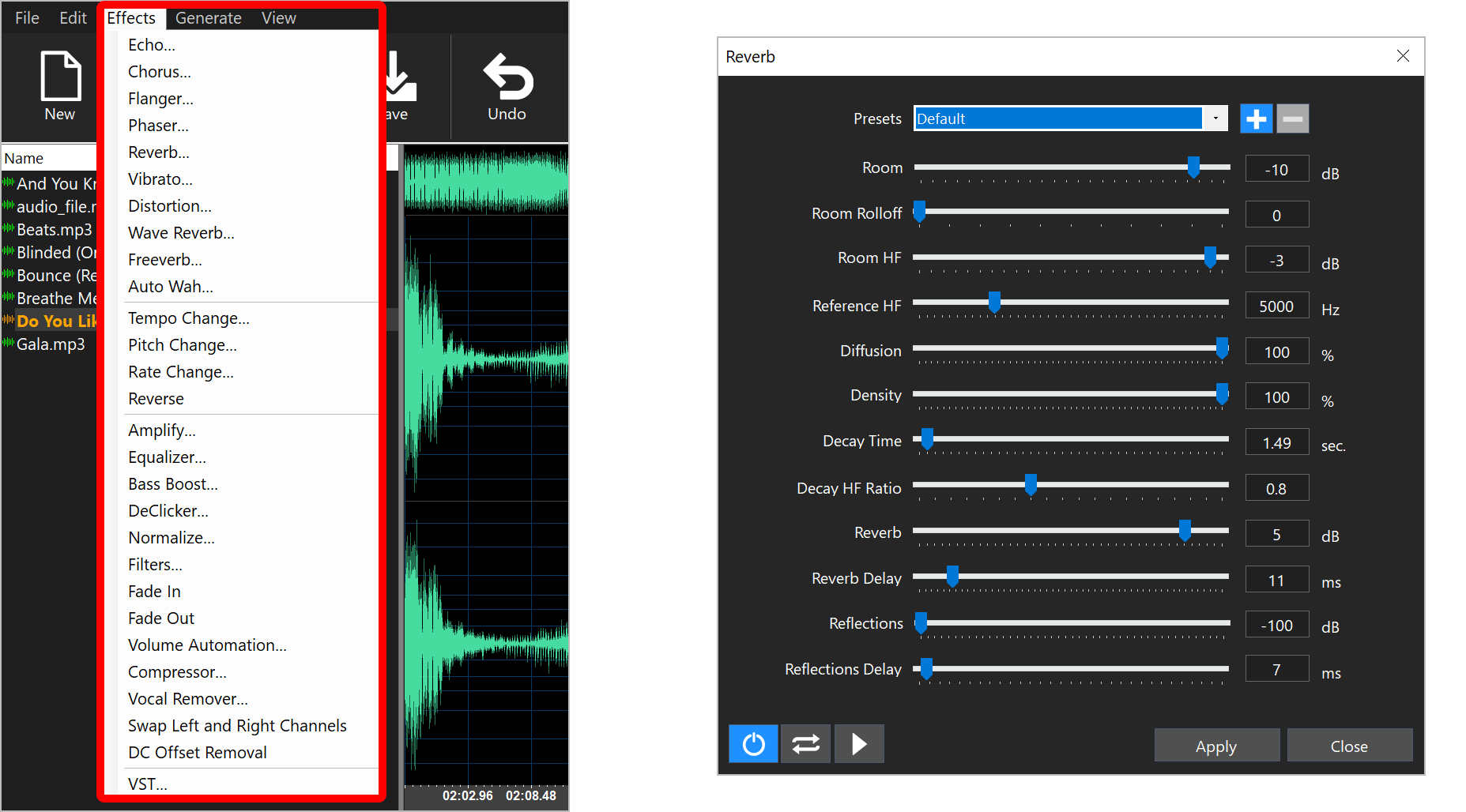Click the Reference HF field showing 5000
Image resolution: width=1466 pixels, height=812 pixels.
1276,306
